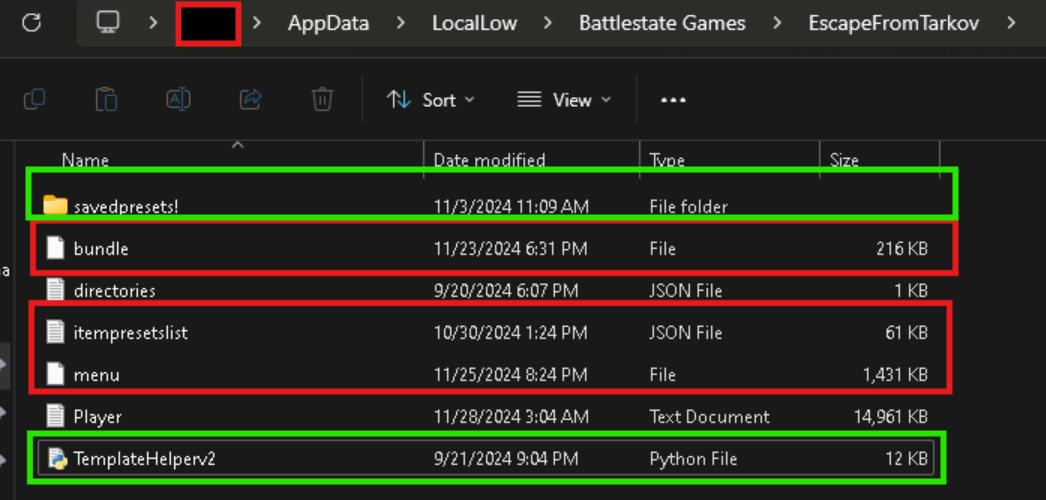Image resolution: width=1046 pixels, height=500 pixels.
Task: Select the Player text document
Action: 97,416
